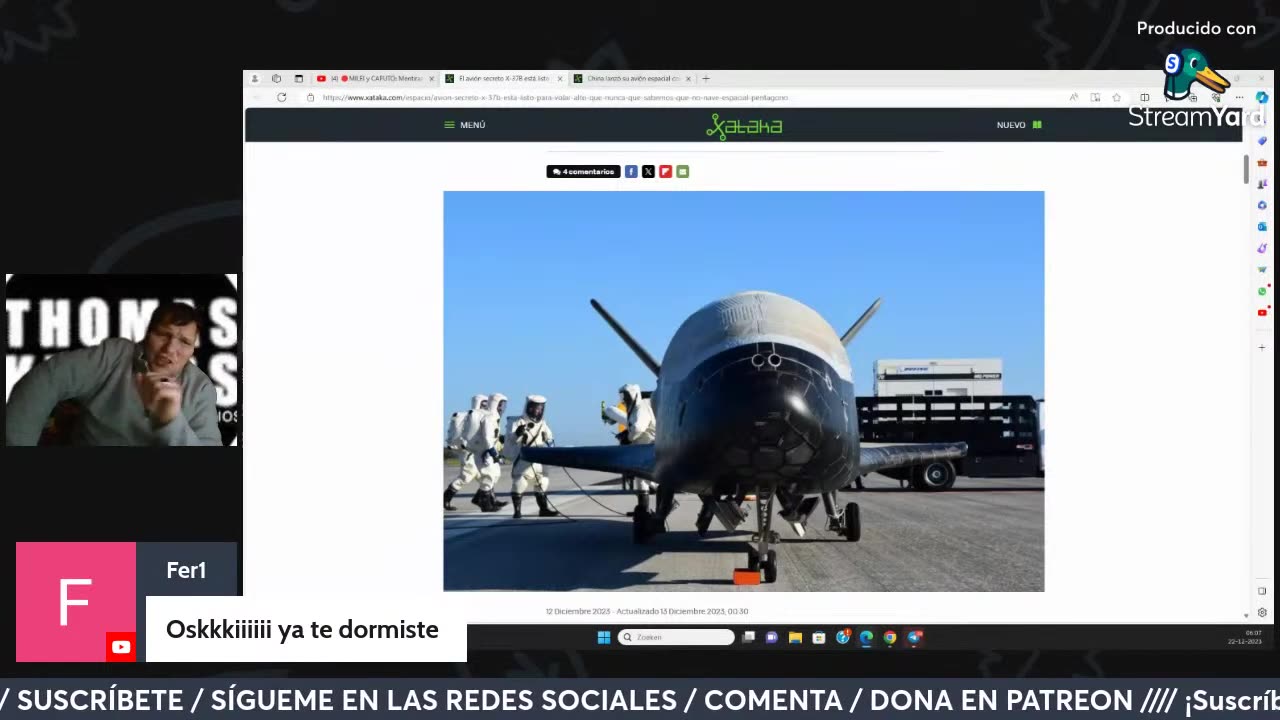Open a new browser tab
This screenshot has width=1280, height=720.
(x=706, y=78)
